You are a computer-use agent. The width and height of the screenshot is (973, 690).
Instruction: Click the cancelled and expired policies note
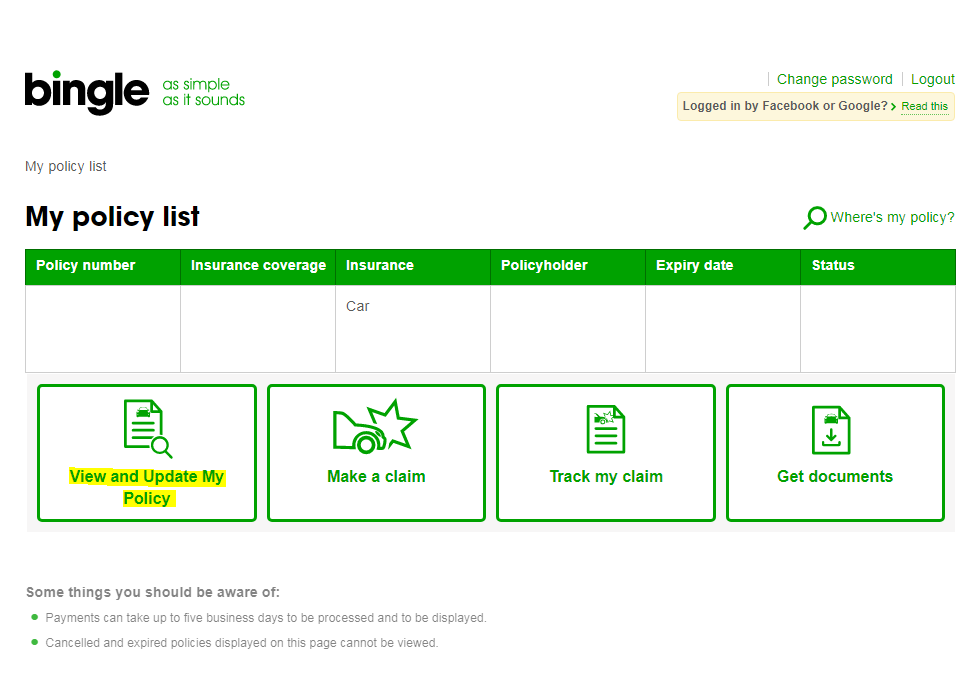click(241, 643)
